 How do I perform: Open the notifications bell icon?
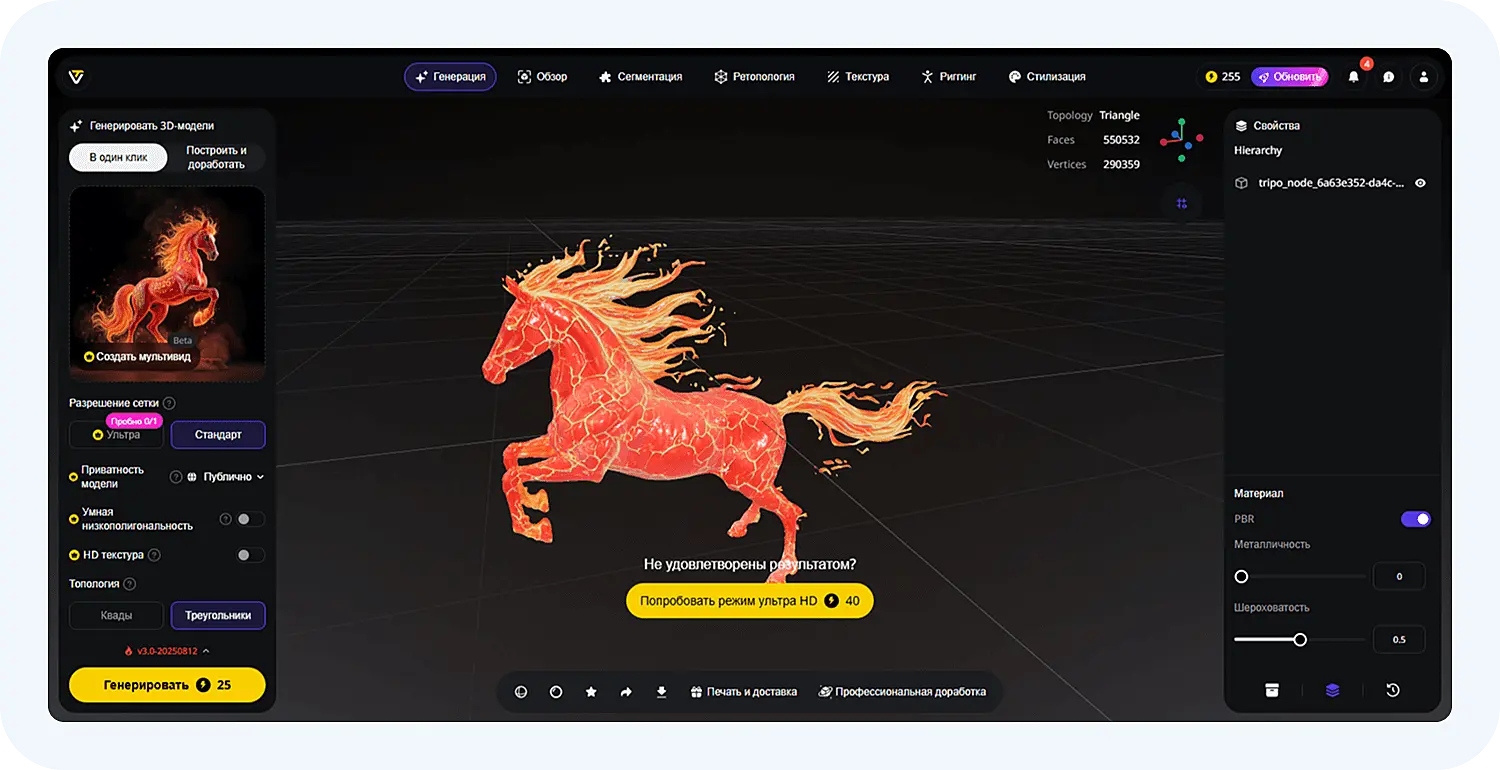pos(1353,76)
